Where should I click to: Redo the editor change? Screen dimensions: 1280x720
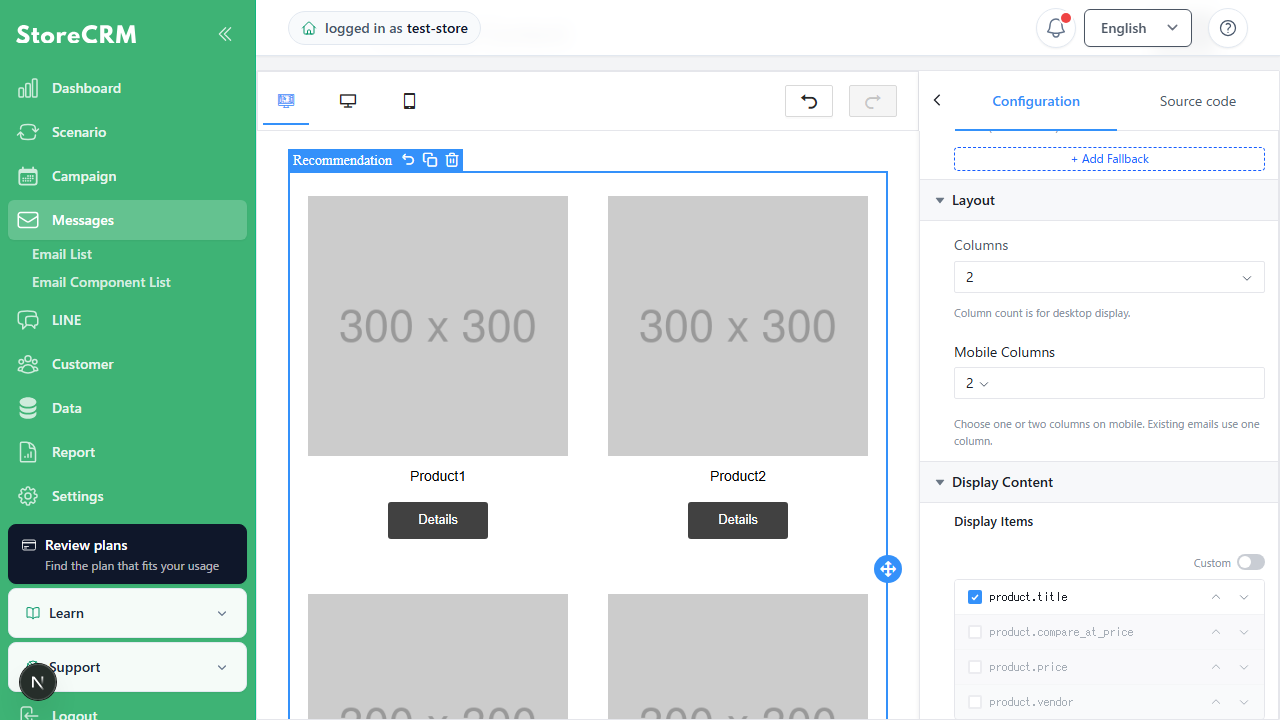pyautogui.click(x=873, y=101)
